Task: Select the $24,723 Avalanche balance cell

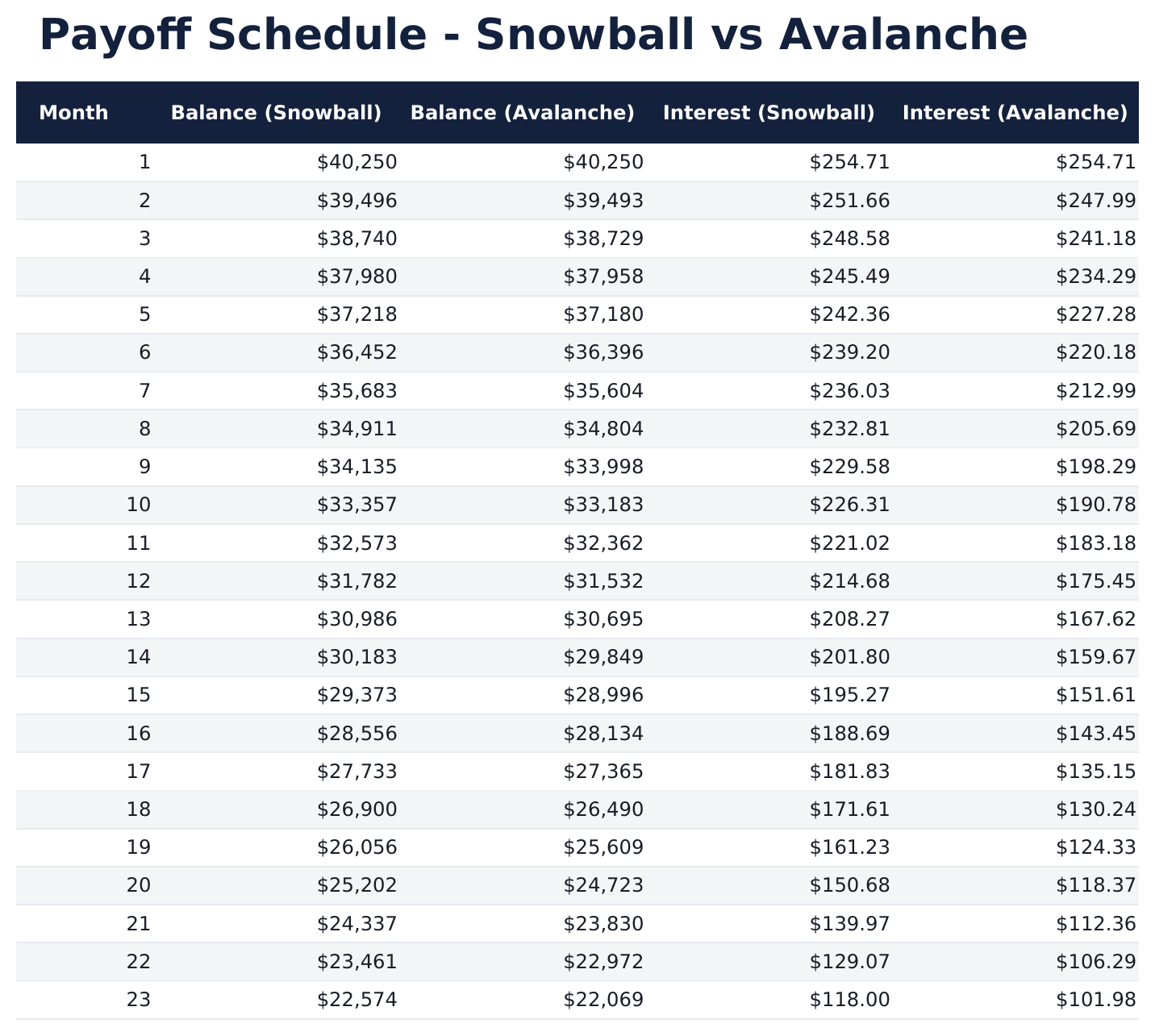Action: tap(603, 886)
